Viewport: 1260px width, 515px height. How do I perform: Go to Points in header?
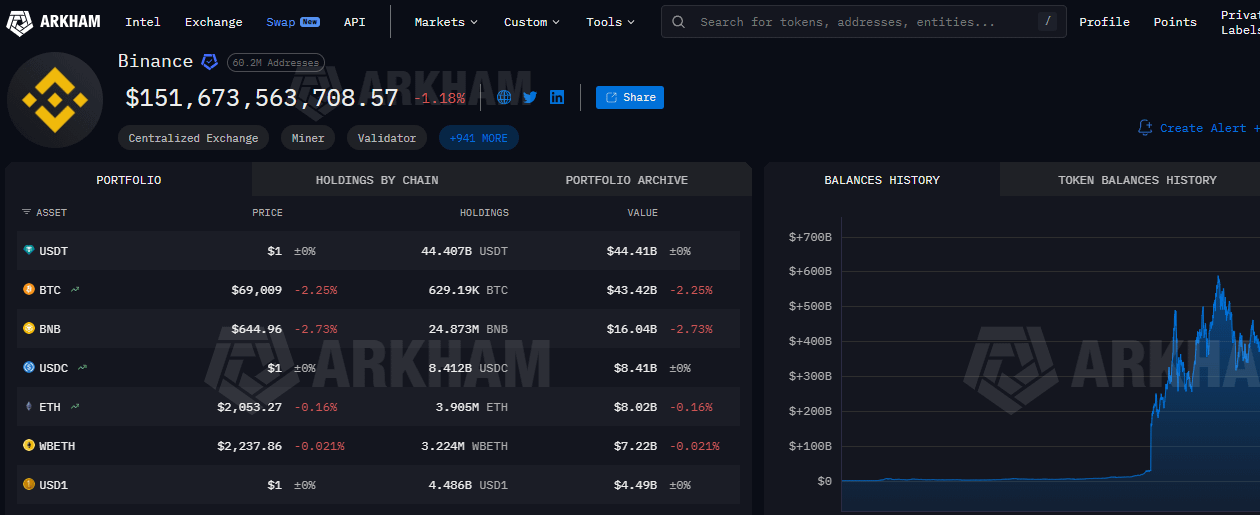point(1175,22)
